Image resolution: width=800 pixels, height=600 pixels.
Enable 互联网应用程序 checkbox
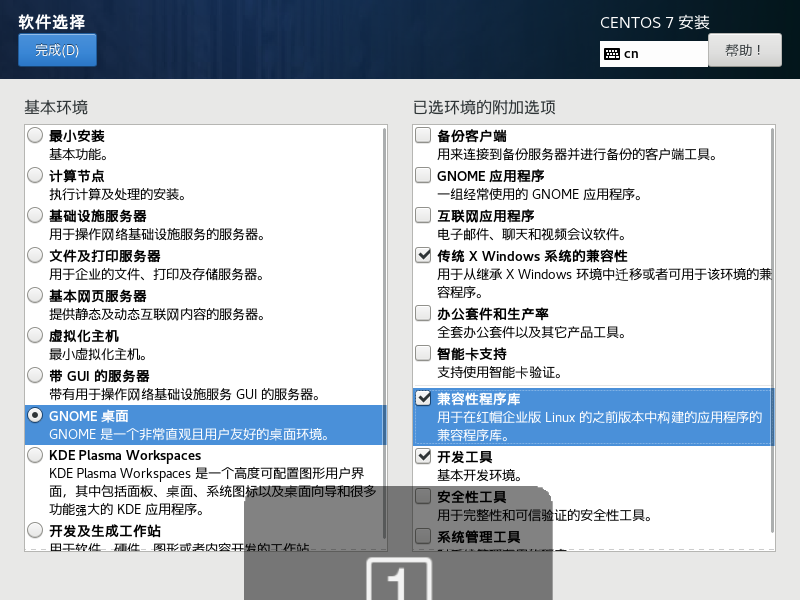point(424,215)
